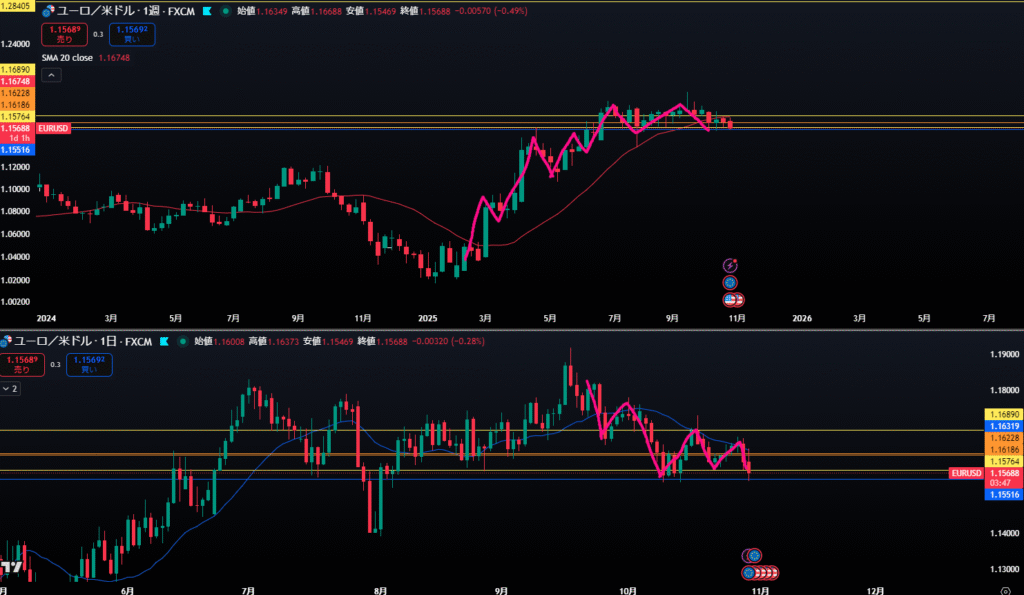This screenshot has height=595, width=1024.
Task: Click the EU economic event icon, weekly chart
Action: pyautogui.click(x=731, y=283)
